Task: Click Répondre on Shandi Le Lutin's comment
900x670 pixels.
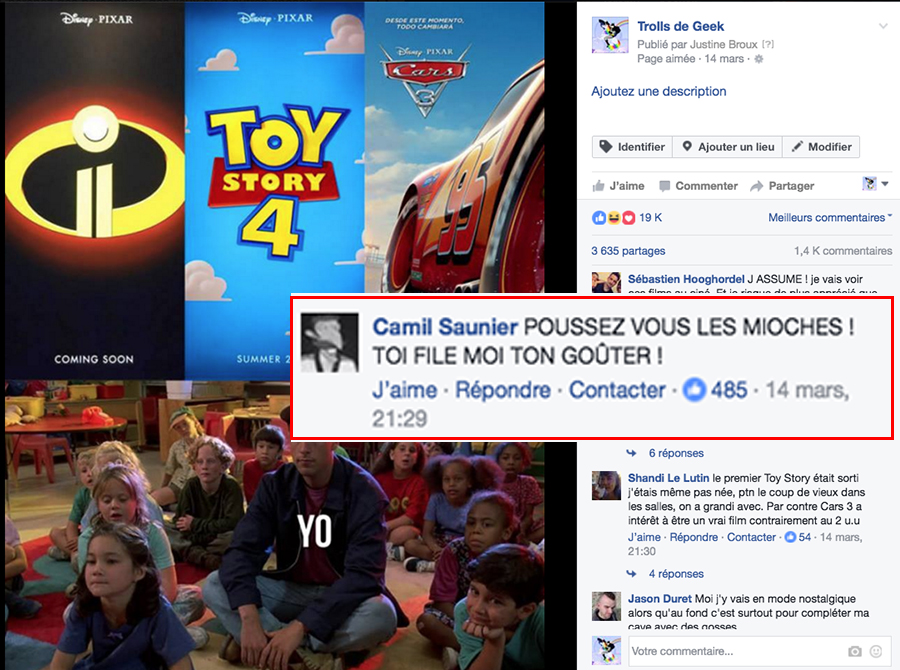Action: click(x=693, y=537)
